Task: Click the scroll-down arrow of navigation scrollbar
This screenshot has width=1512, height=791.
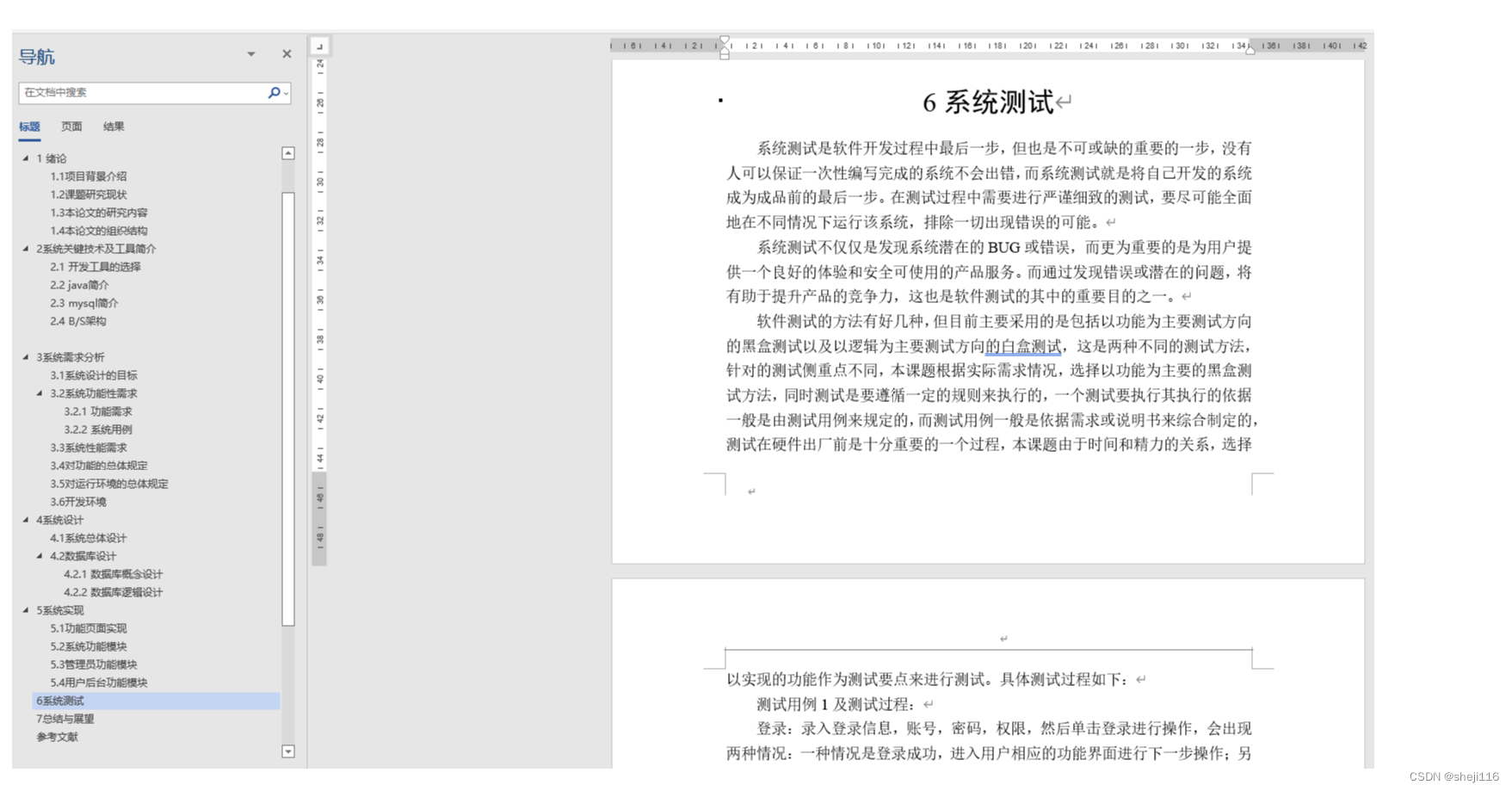Action: point(288,752)
